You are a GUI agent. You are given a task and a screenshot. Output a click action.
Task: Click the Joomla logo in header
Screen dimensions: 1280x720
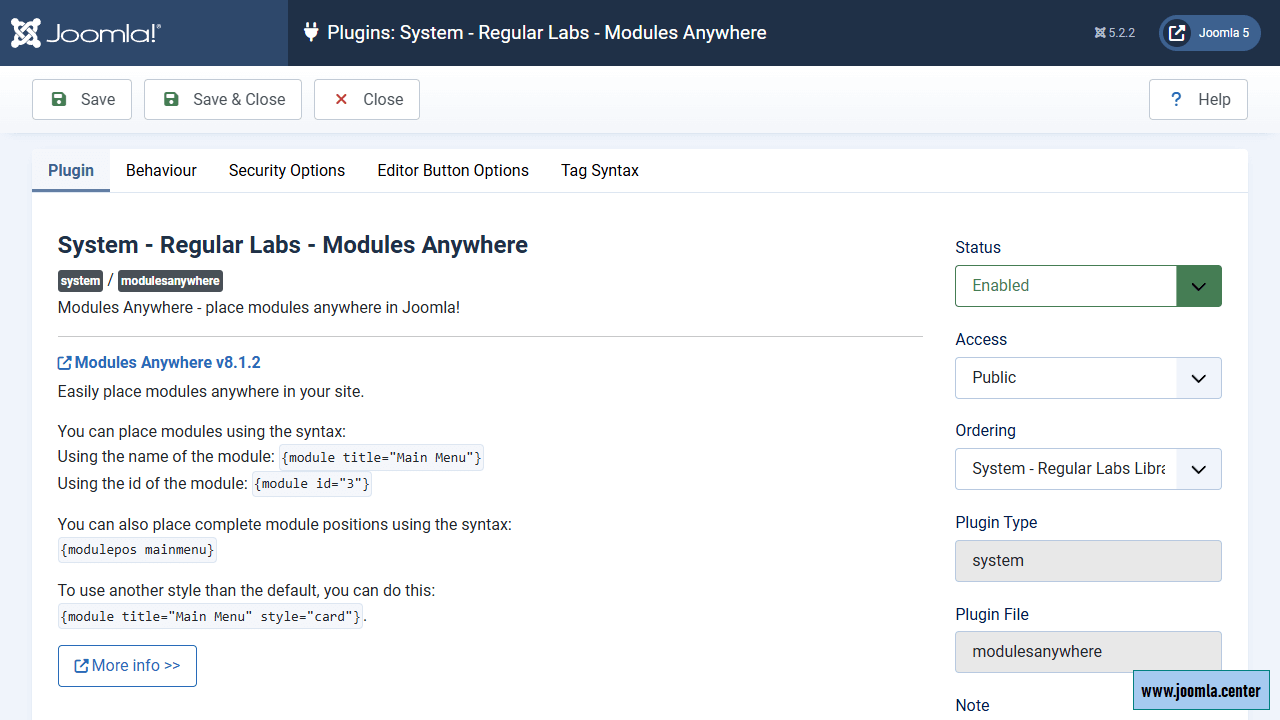(86, 33)
